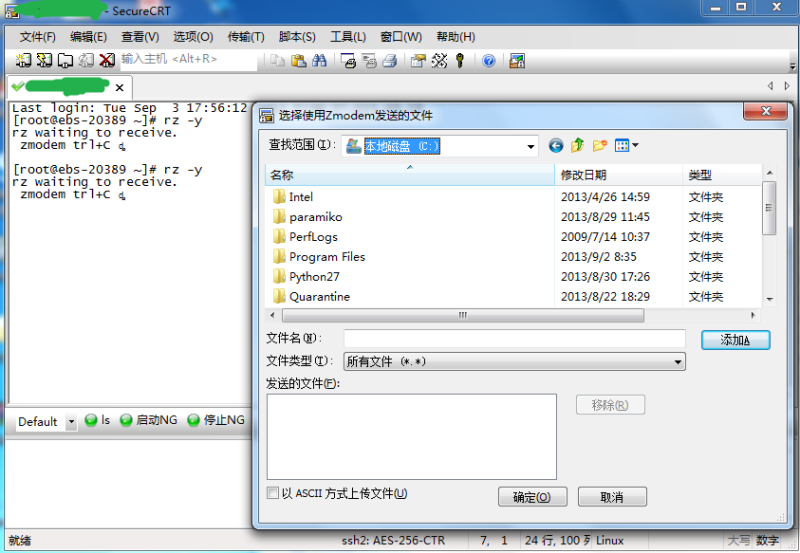Click the horizontal scrollbar in the file list

[462, 315]
